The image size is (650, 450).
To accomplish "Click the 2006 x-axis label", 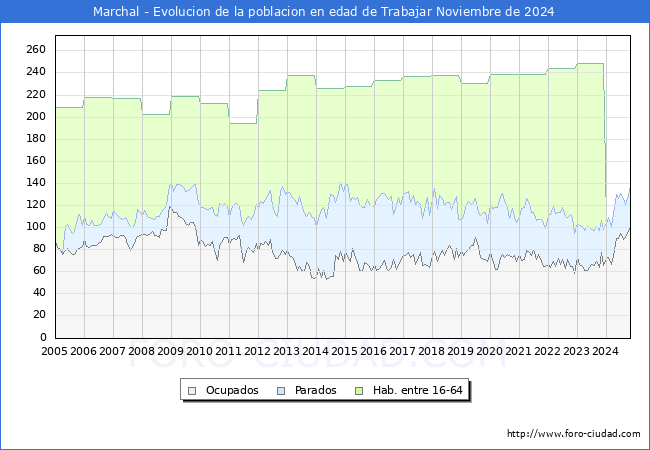I will [84, 351].
